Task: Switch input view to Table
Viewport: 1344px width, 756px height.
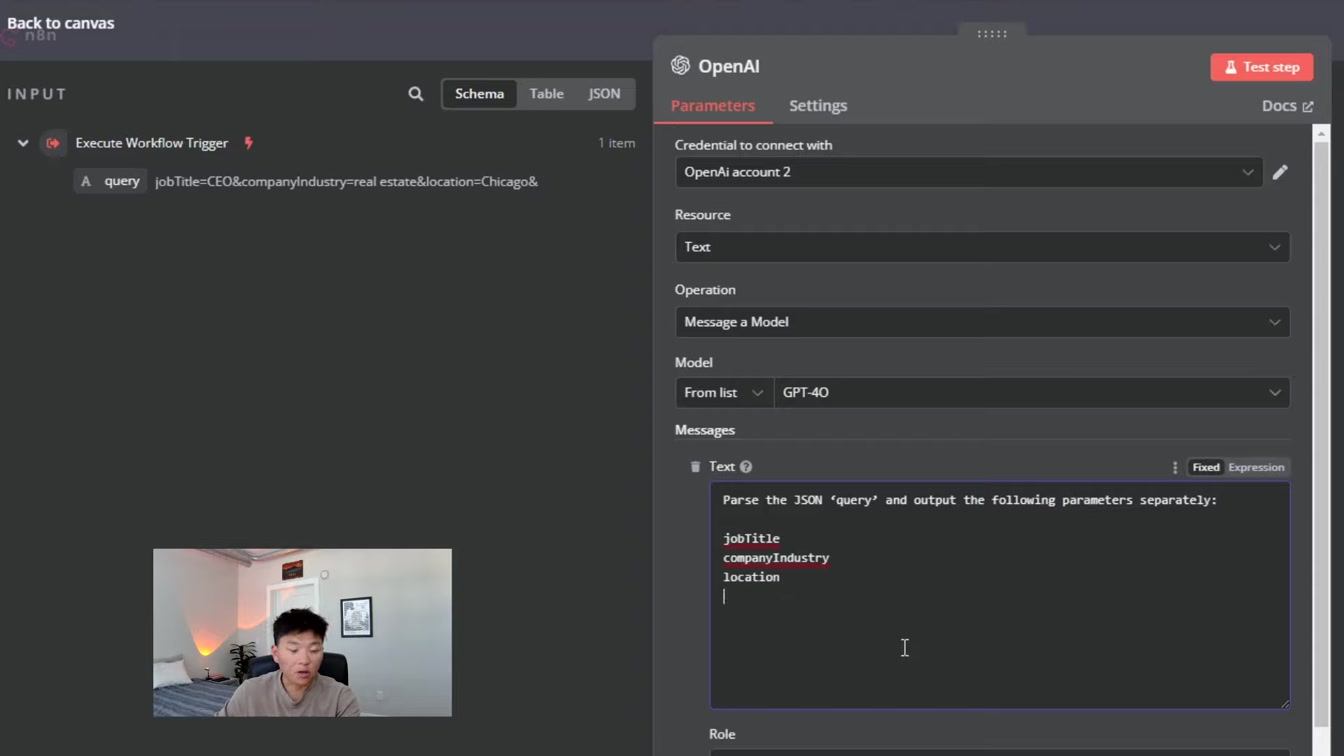Action: (546, 94)
